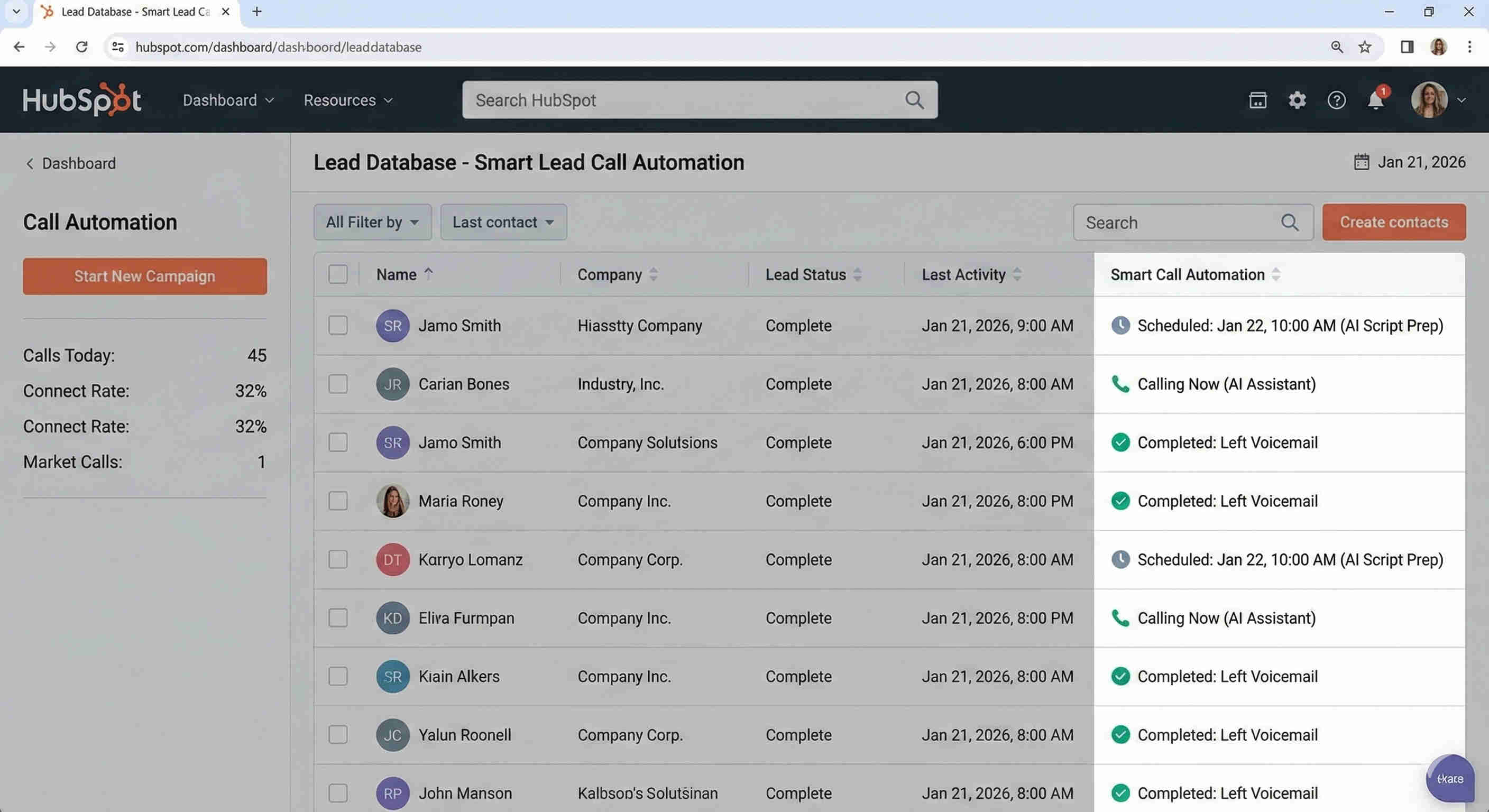Check the box for Eliva Furmpan

click(x=338, y=618)
